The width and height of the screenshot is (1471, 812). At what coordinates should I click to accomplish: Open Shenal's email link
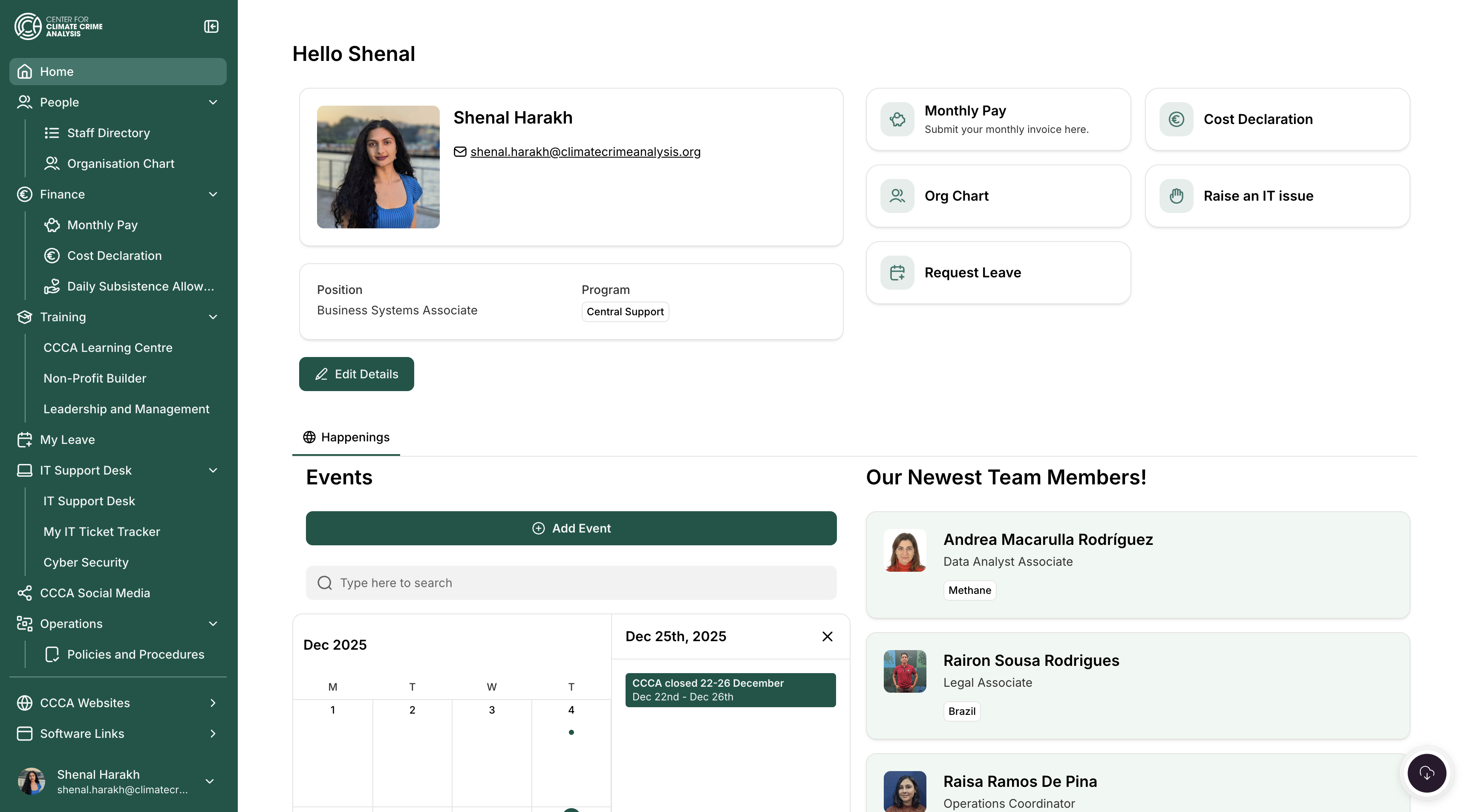click(585, 151)
